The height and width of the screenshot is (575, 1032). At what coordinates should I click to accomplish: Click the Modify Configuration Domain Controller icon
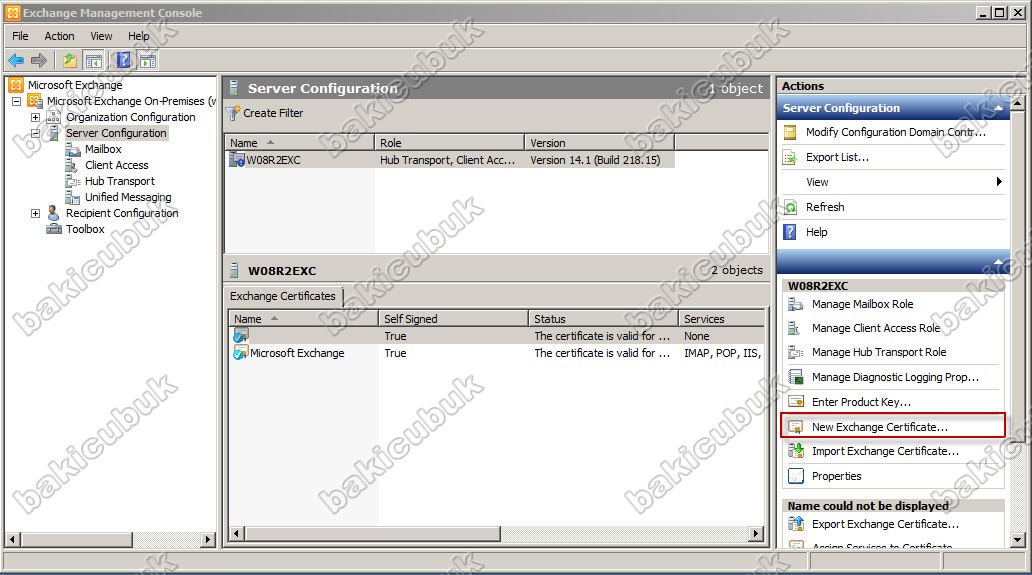click(790, 132)
